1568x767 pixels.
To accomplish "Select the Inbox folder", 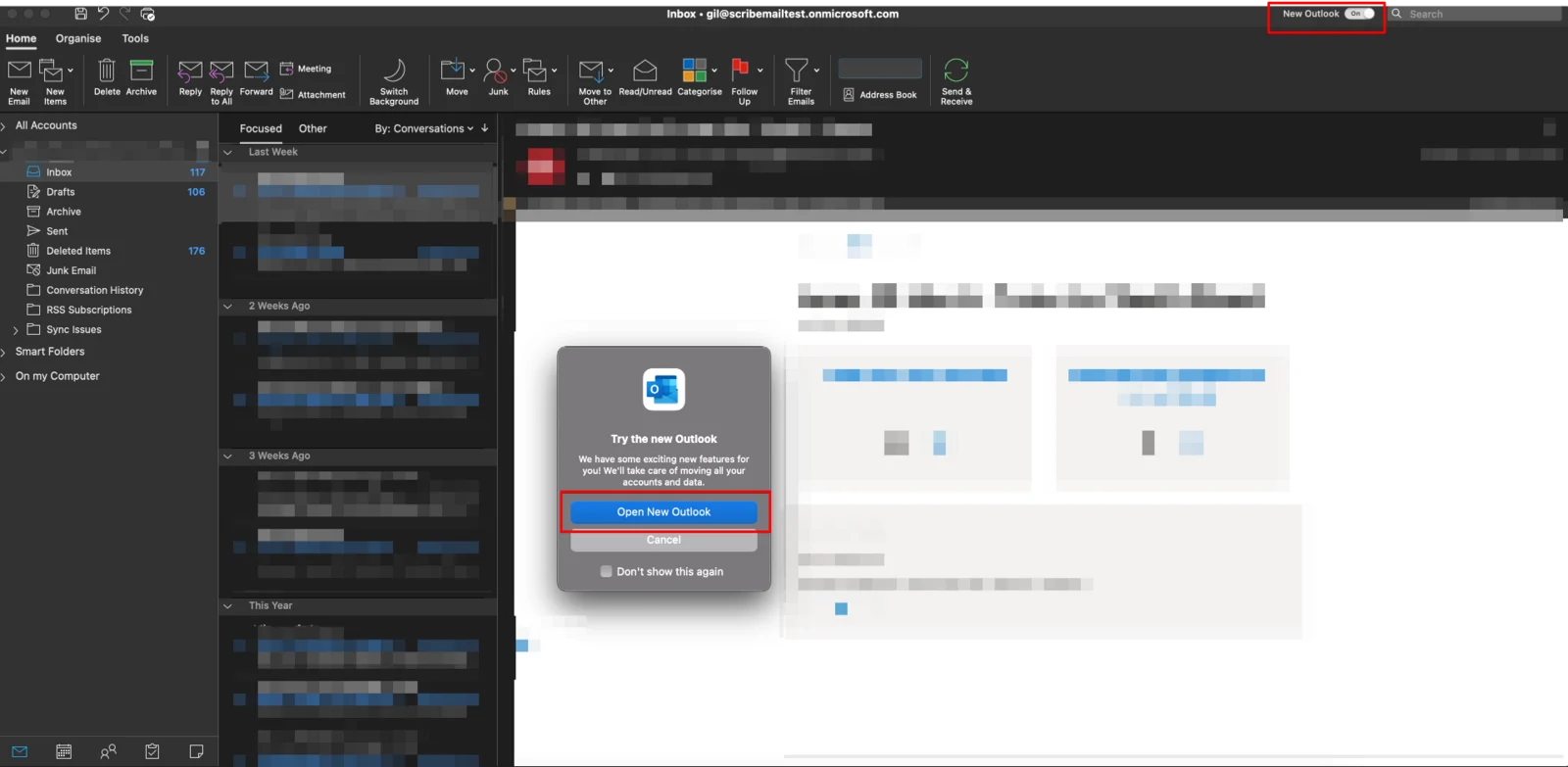I will tap(109, 172).
